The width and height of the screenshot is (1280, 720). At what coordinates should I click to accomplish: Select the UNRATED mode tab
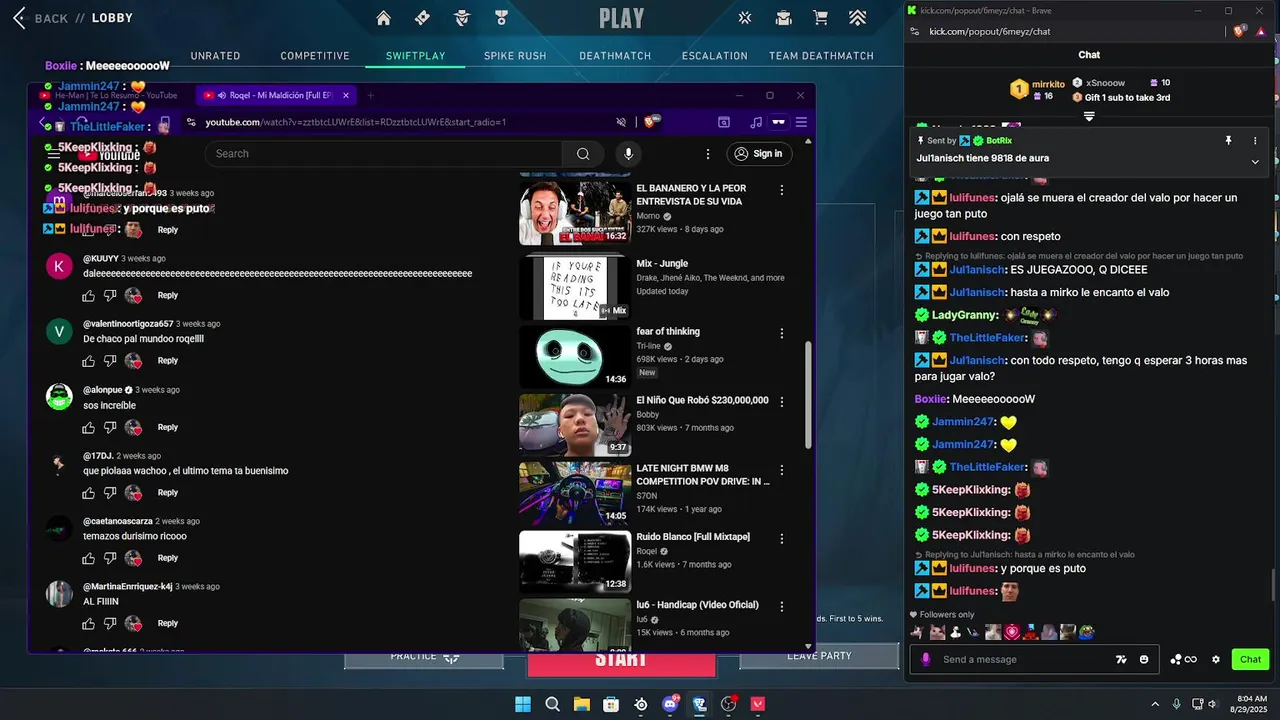click(215, 56)
